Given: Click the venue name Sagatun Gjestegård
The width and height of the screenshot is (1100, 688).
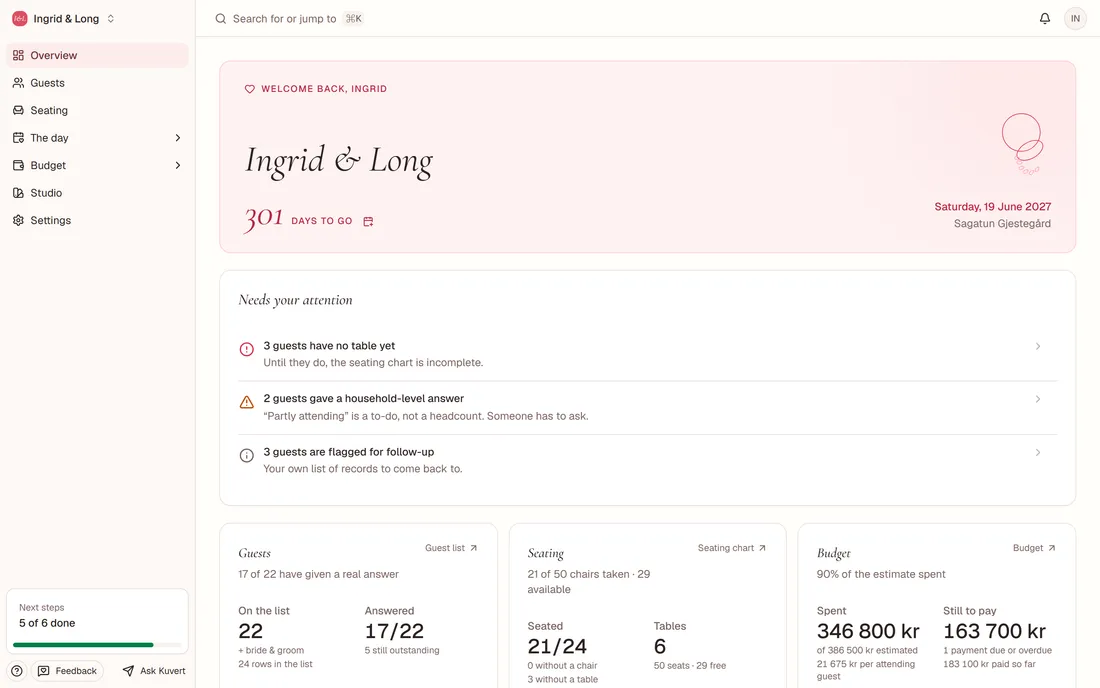Looking at the screenshot, I should (1002, 223).
